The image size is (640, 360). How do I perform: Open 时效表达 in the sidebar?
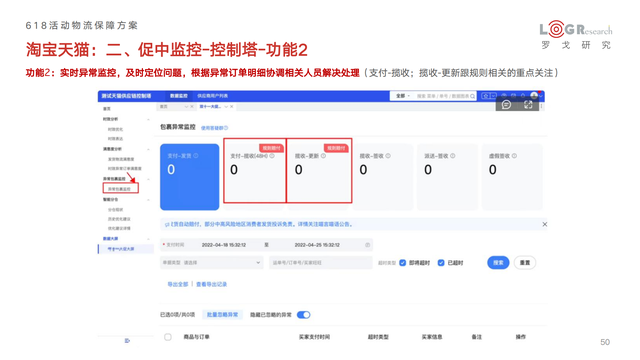point(115,139)
